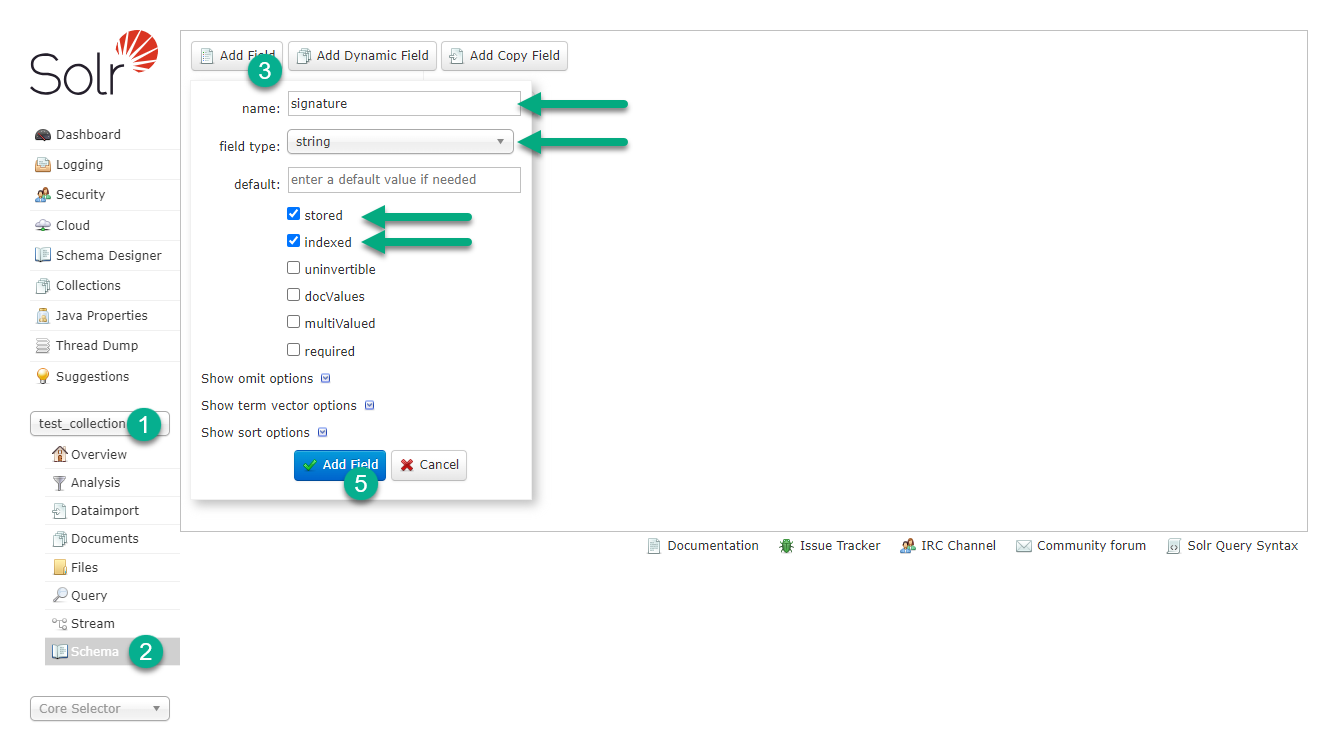Enable the docValues checkbox
The height and width of the screenshot is (750, 1338).
coord(294,295)
